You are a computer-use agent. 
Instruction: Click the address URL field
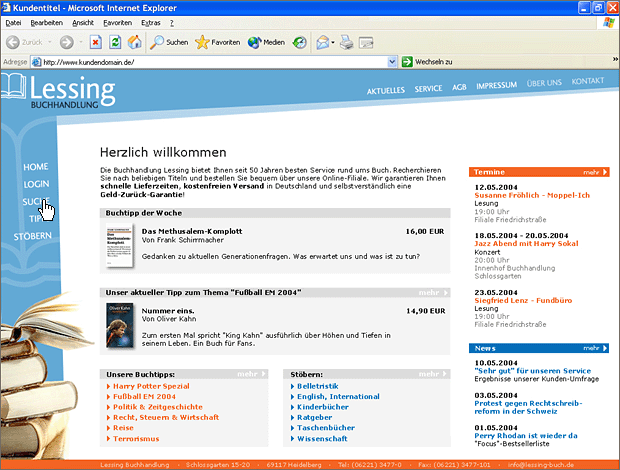[214, 62]
